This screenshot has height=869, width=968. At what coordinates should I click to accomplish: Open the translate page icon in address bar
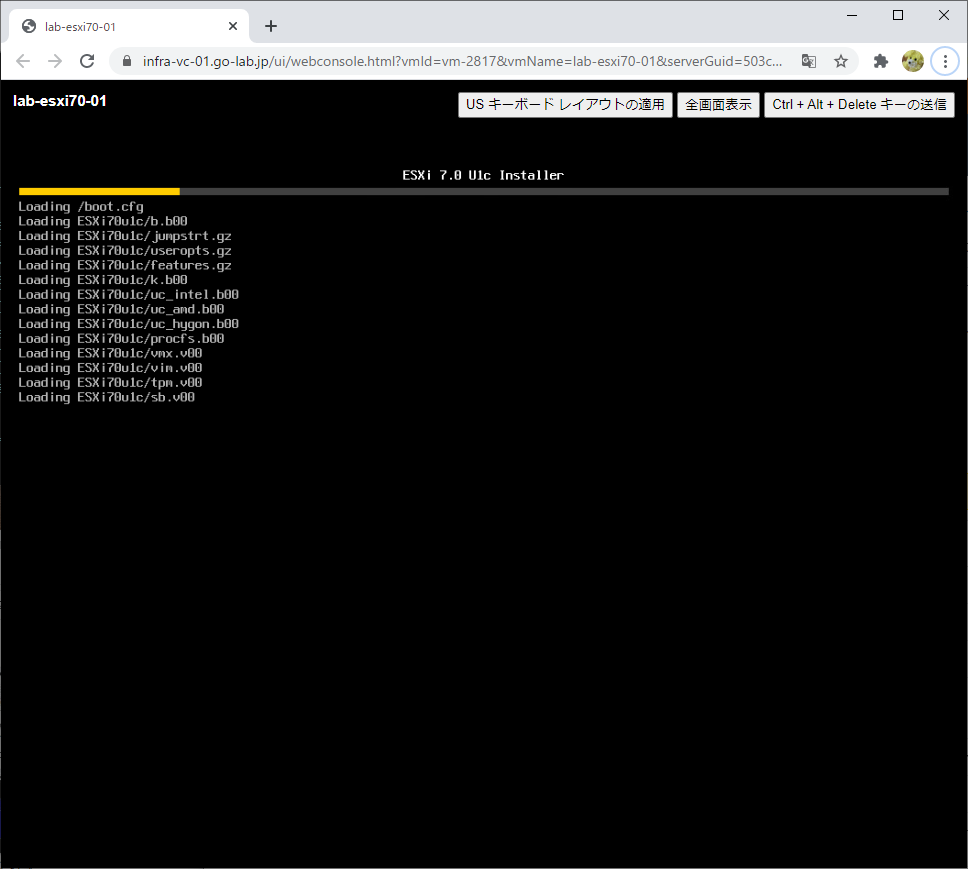pyautogui.click(x=809, y=61)
